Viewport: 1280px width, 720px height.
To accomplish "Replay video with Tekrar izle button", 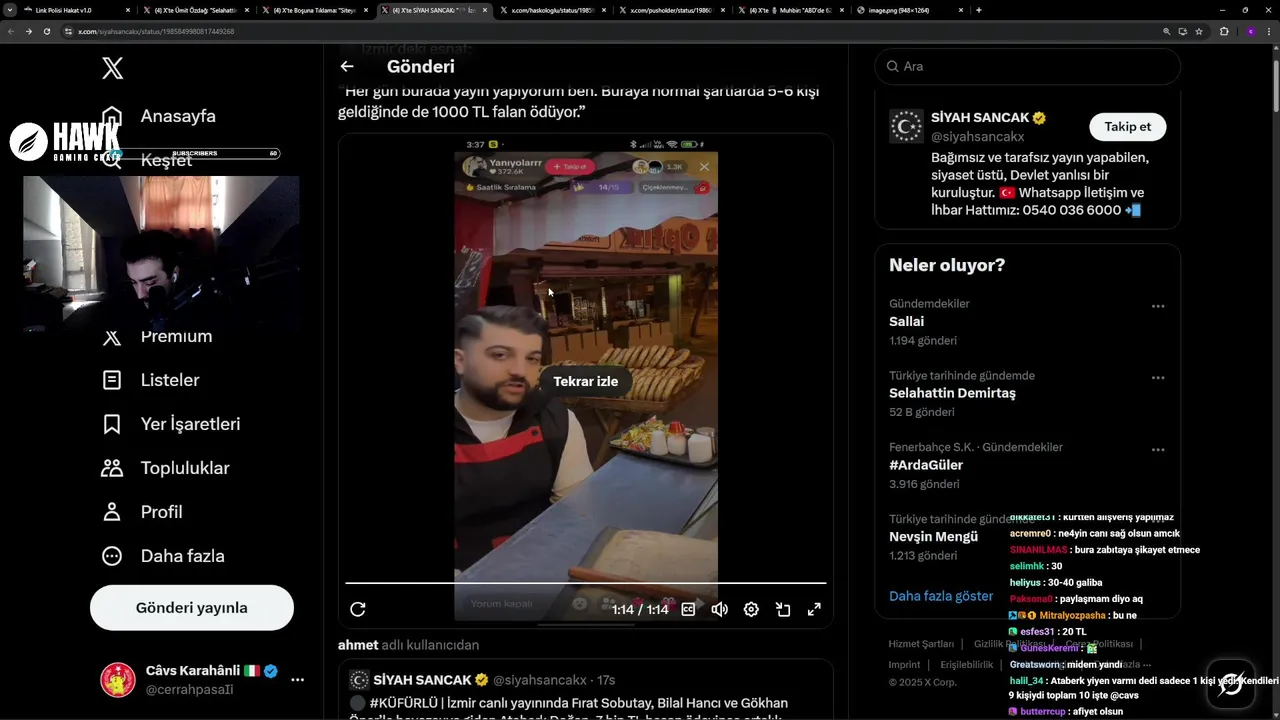I will pos(586,381).
